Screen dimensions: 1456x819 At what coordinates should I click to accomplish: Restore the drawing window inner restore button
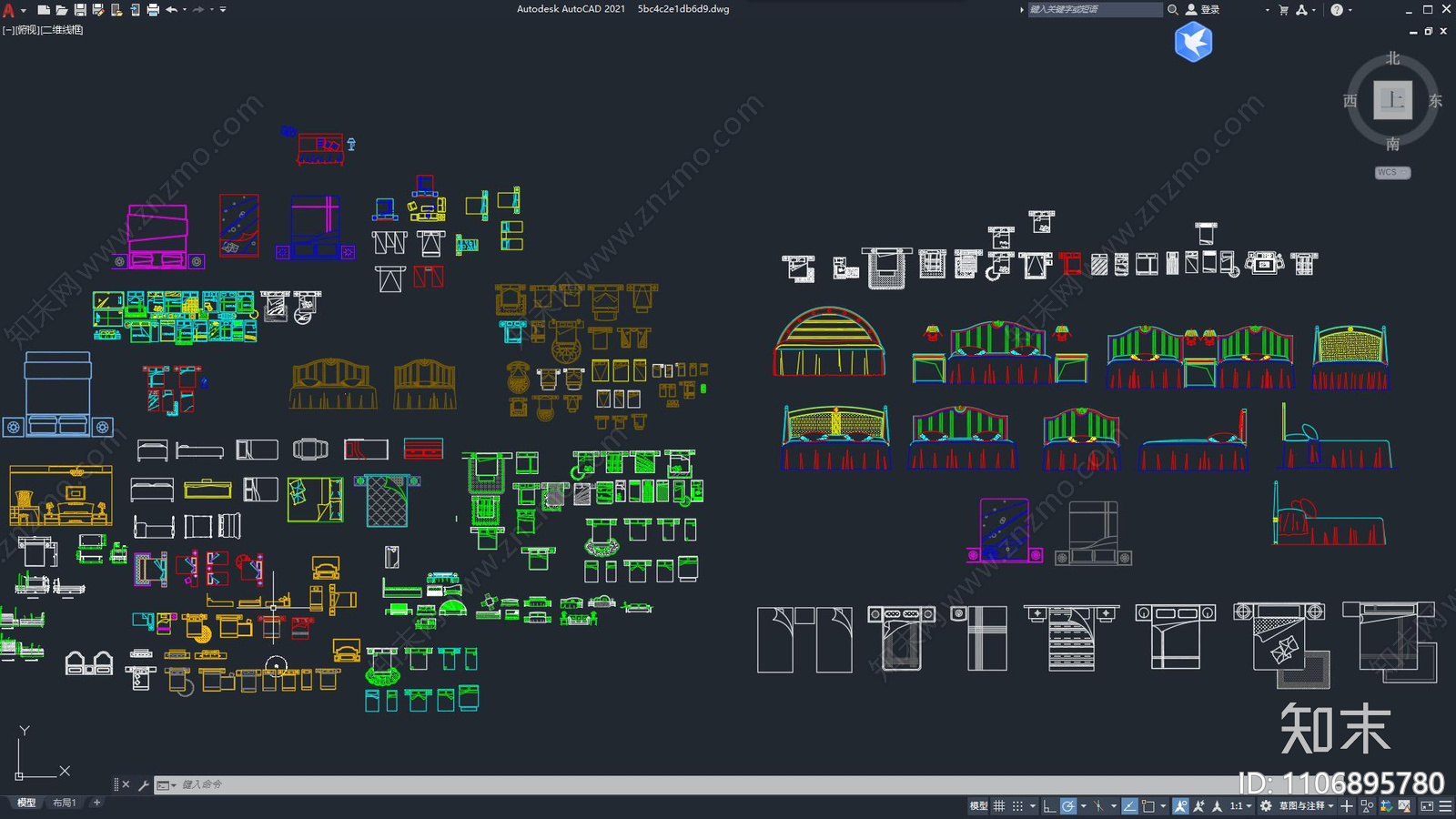pyautogui.click(x=1428, y=31)
